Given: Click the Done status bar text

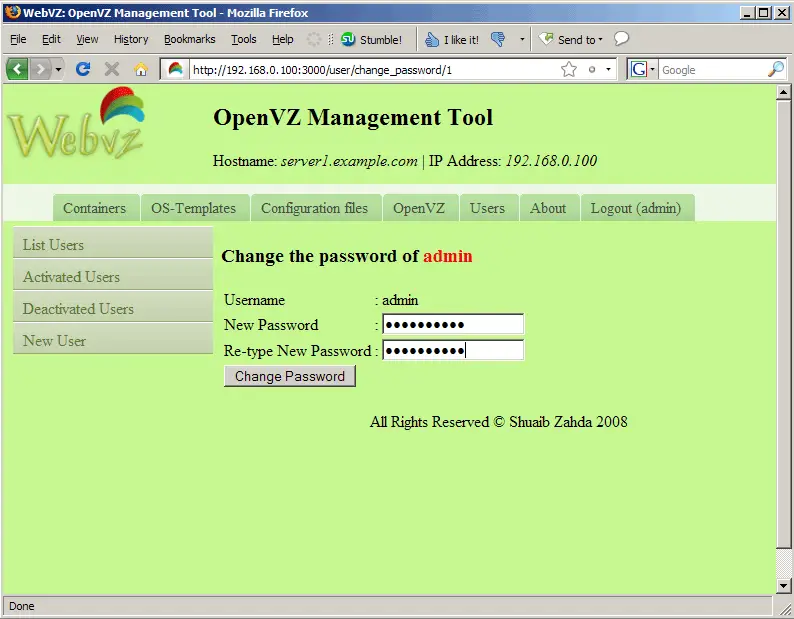Looking at the screenshot, I should [x=22, y=606].
